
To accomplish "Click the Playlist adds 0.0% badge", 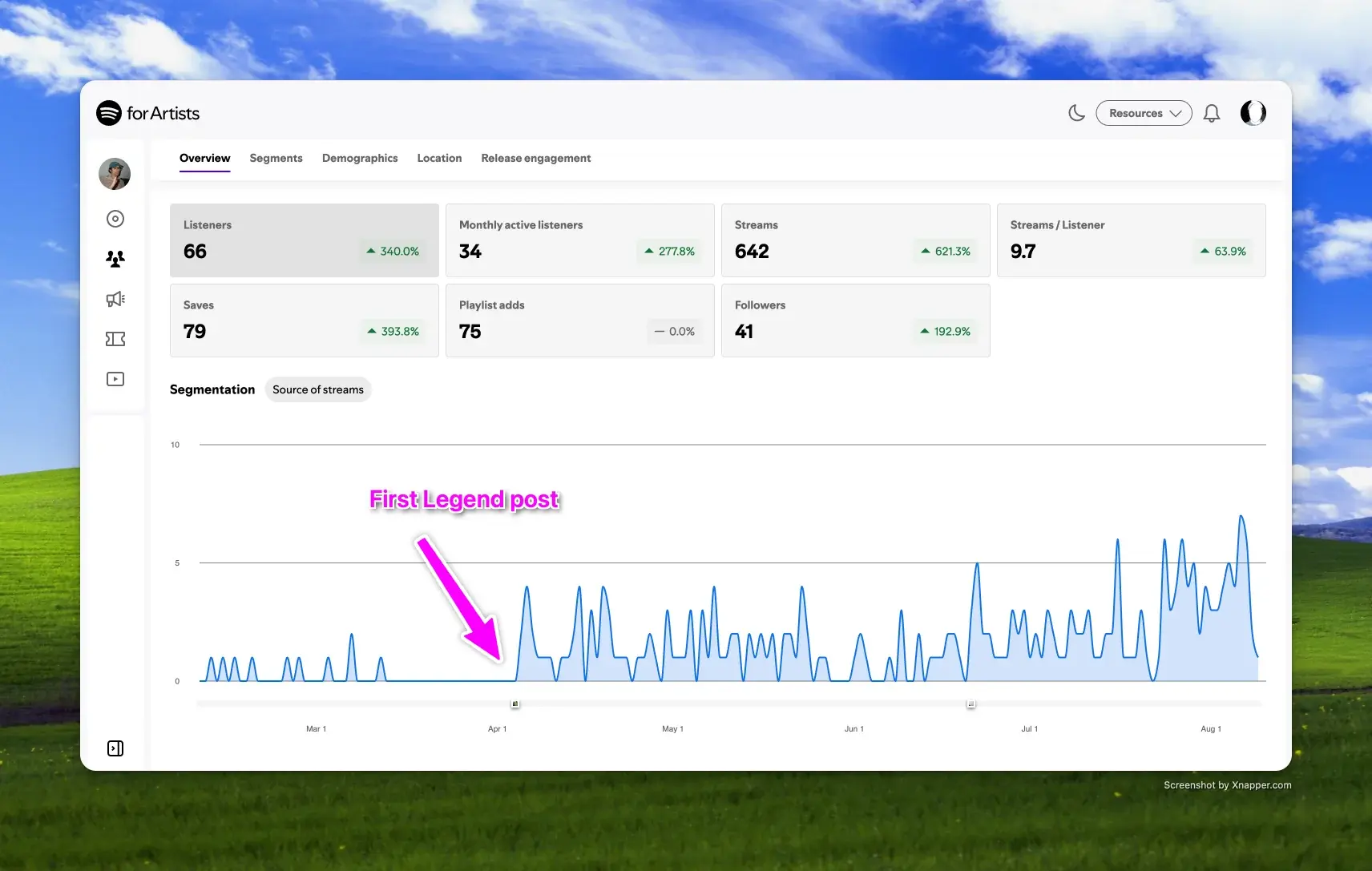I will (675, 331).
